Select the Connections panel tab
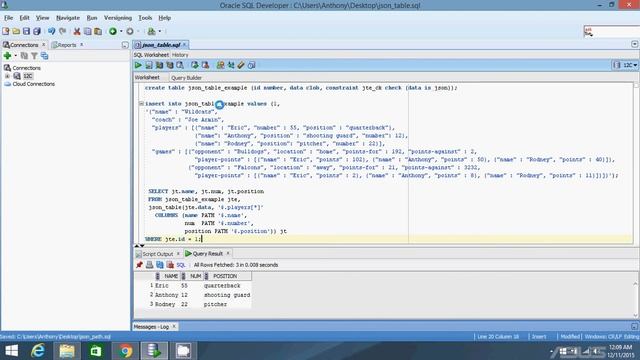 click(24, 45)
